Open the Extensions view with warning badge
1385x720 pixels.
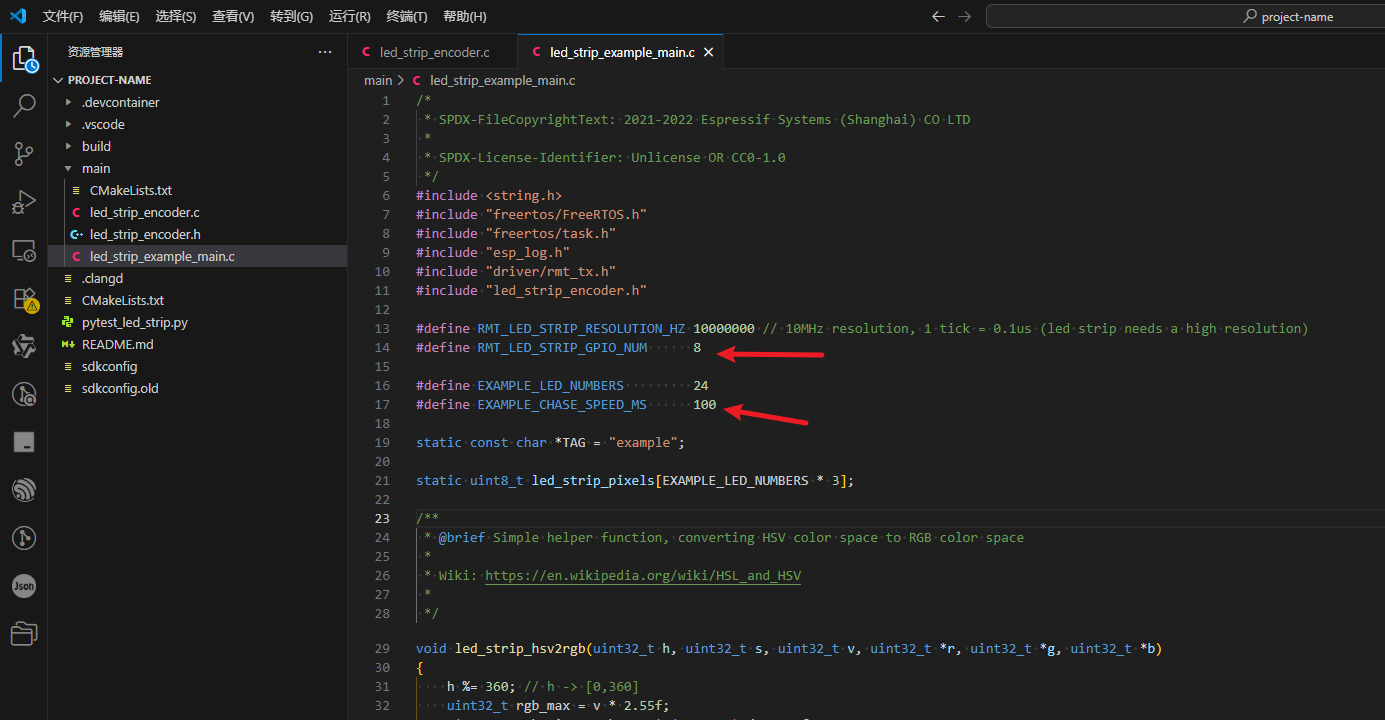pyautogui.click(x=24, y=299)
